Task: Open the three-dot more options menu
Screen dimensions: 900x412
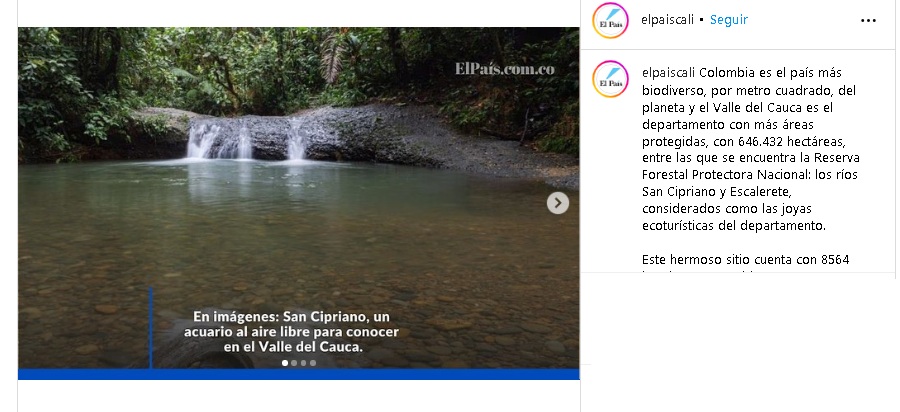Action: [868, 21]
